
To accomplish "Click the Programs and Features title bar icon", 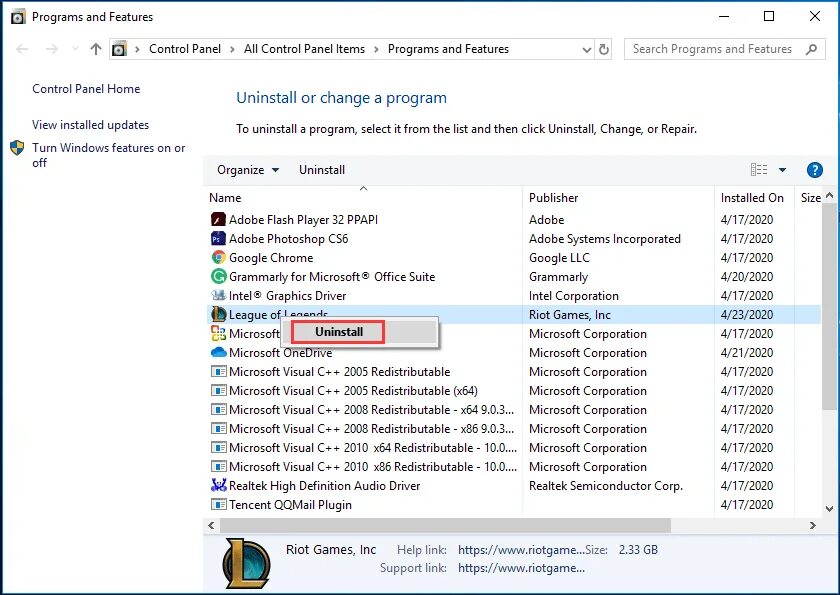I will coord(18,17).
